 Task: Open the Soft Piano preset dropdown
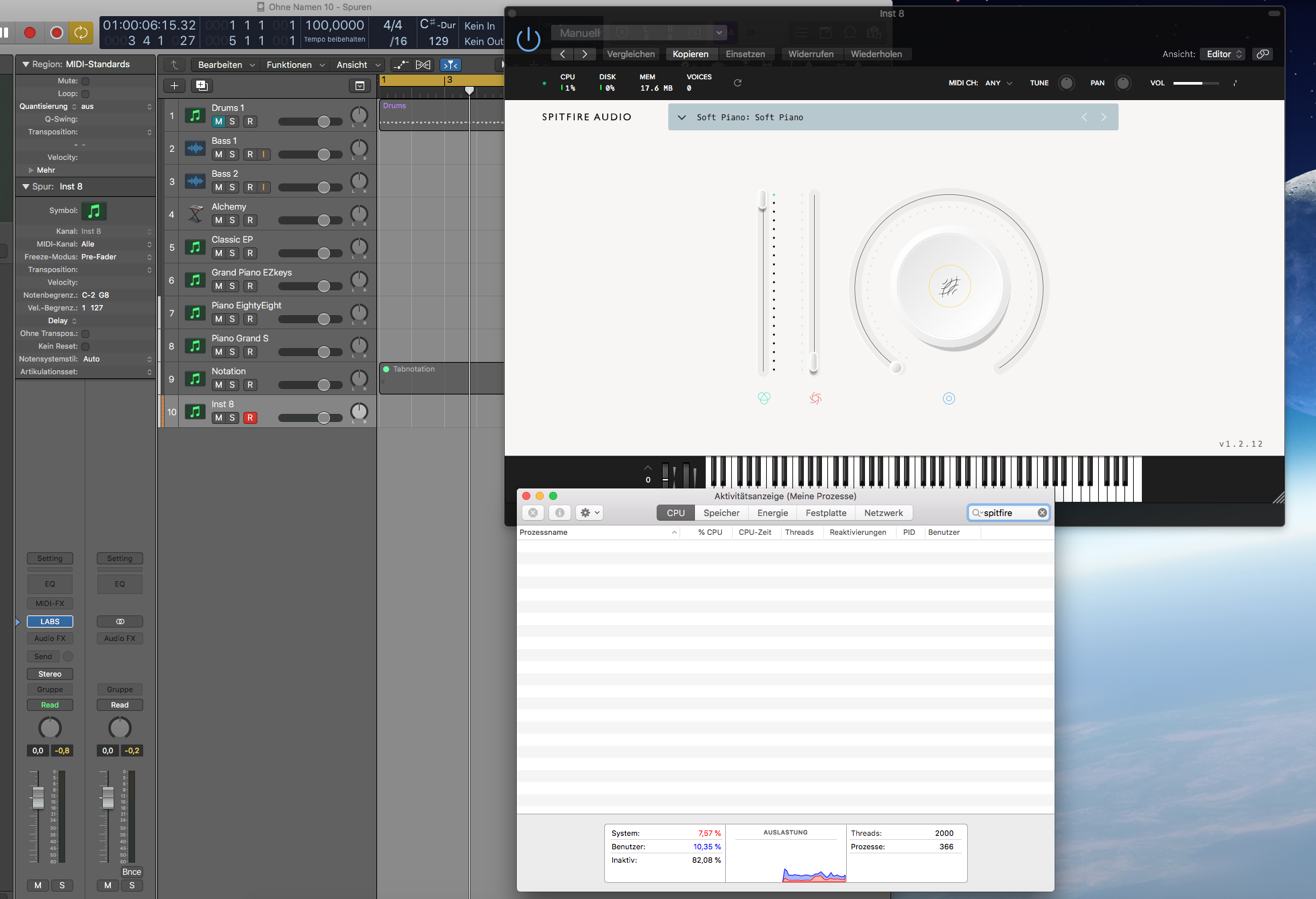(682, 117)
